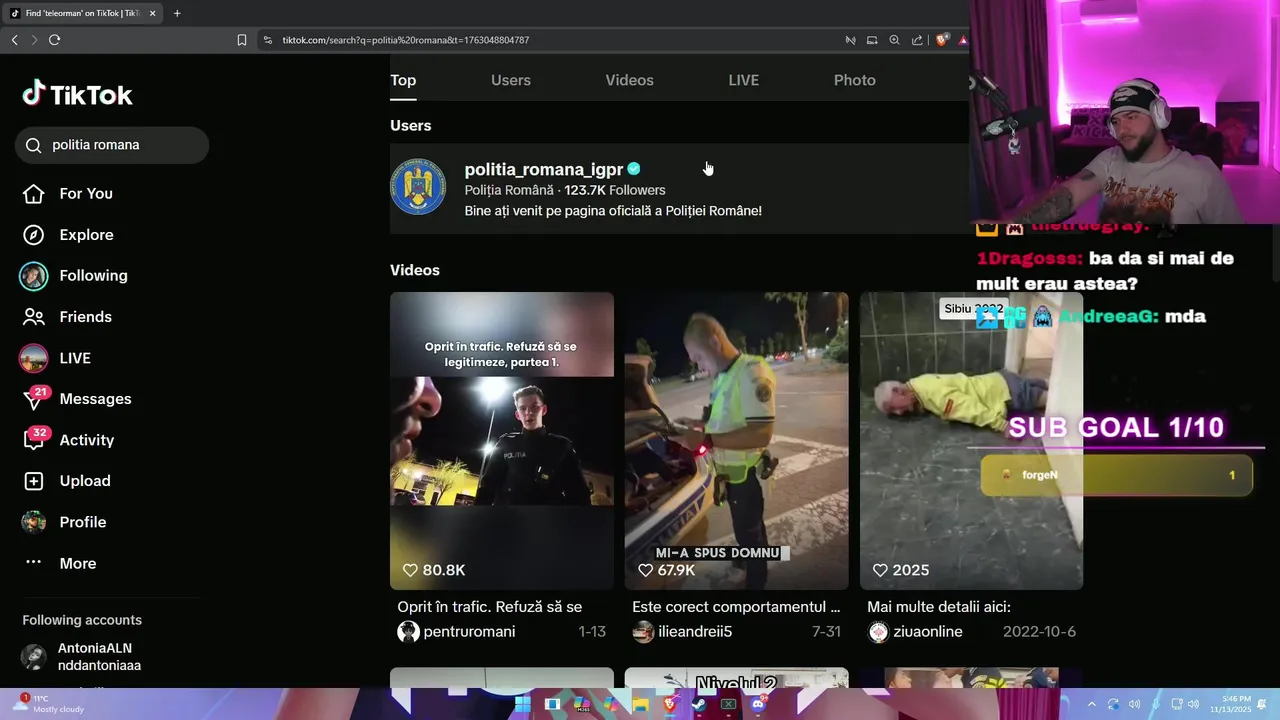Click the More three-dots icon
The image size is (1280, 720).
coord(34,563)
